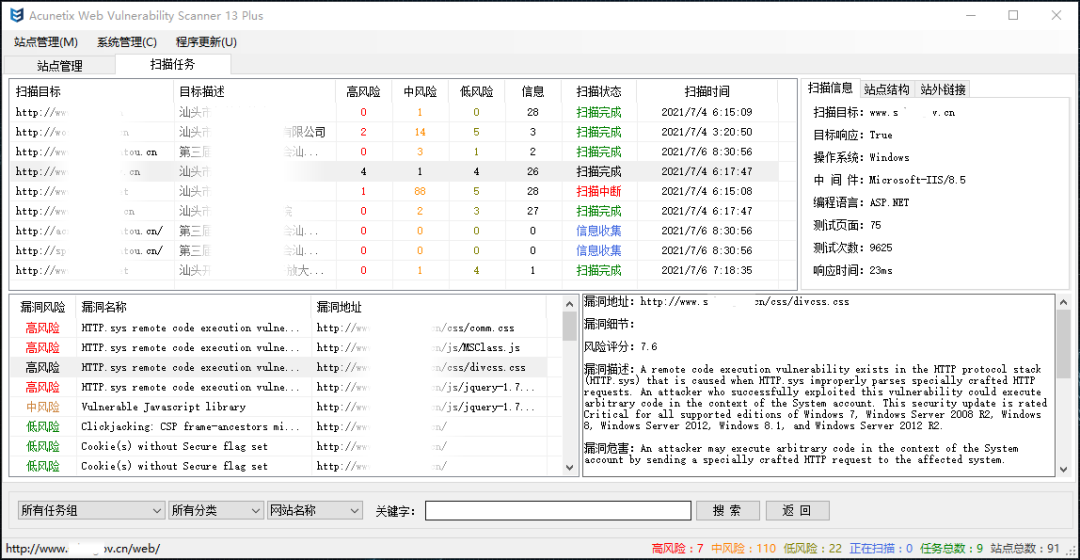The height and width of the screenshot is (560, 1080).
Task: Click the Acunetix app icon in title bar
Action: pyautogui.click(x=17, y=15)
